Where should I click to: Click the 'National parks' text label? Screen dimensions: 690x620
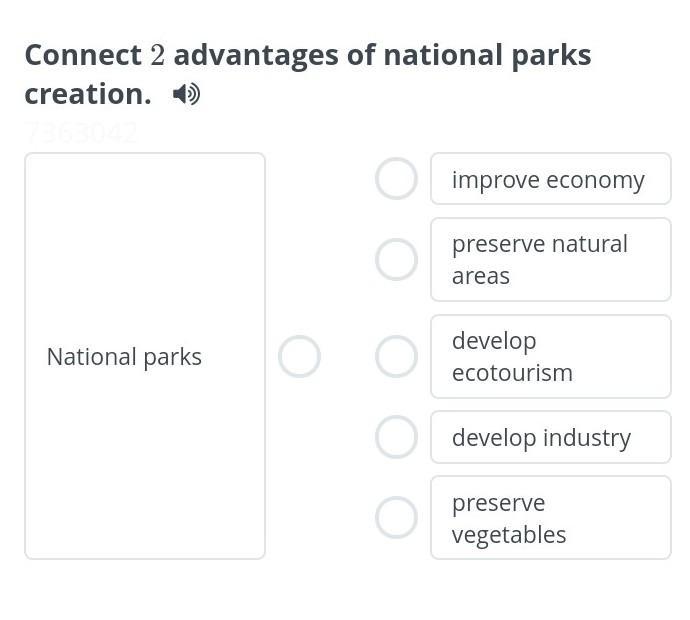point(124,357)
